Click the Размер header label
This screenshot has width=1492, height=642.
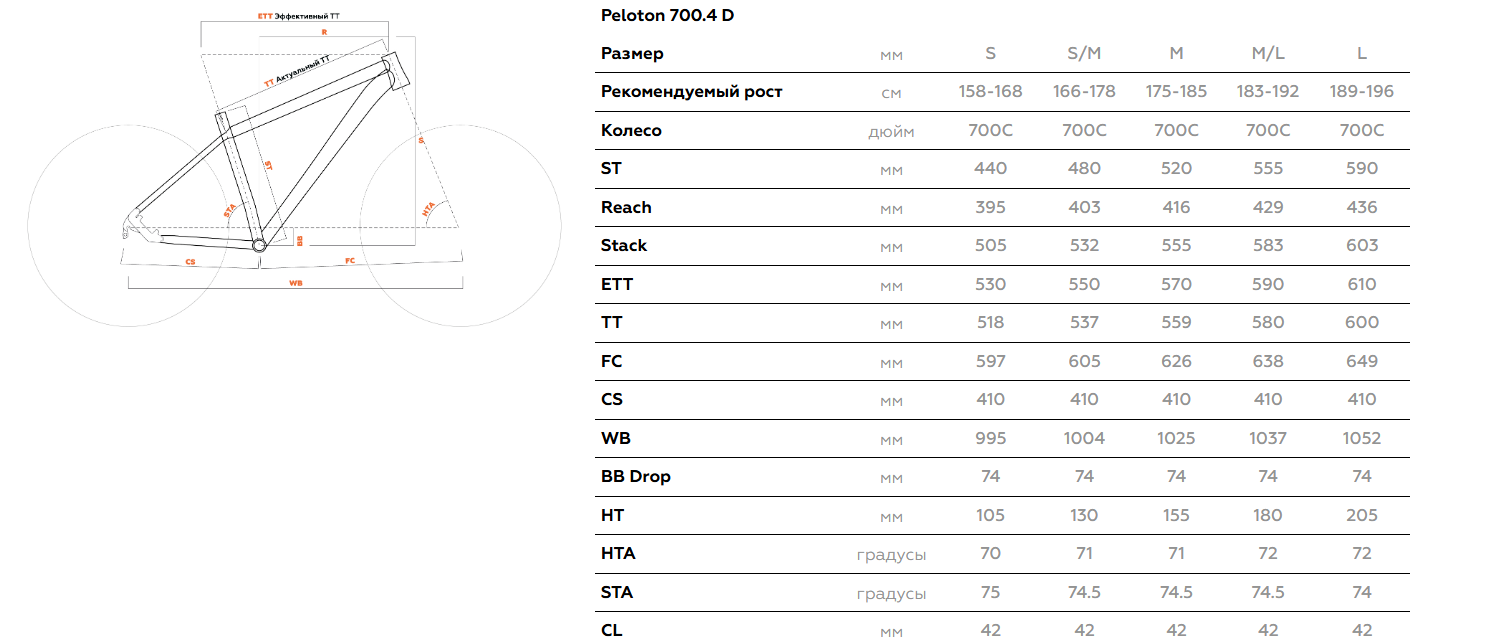pyautogui.click(x=632, y=54)
